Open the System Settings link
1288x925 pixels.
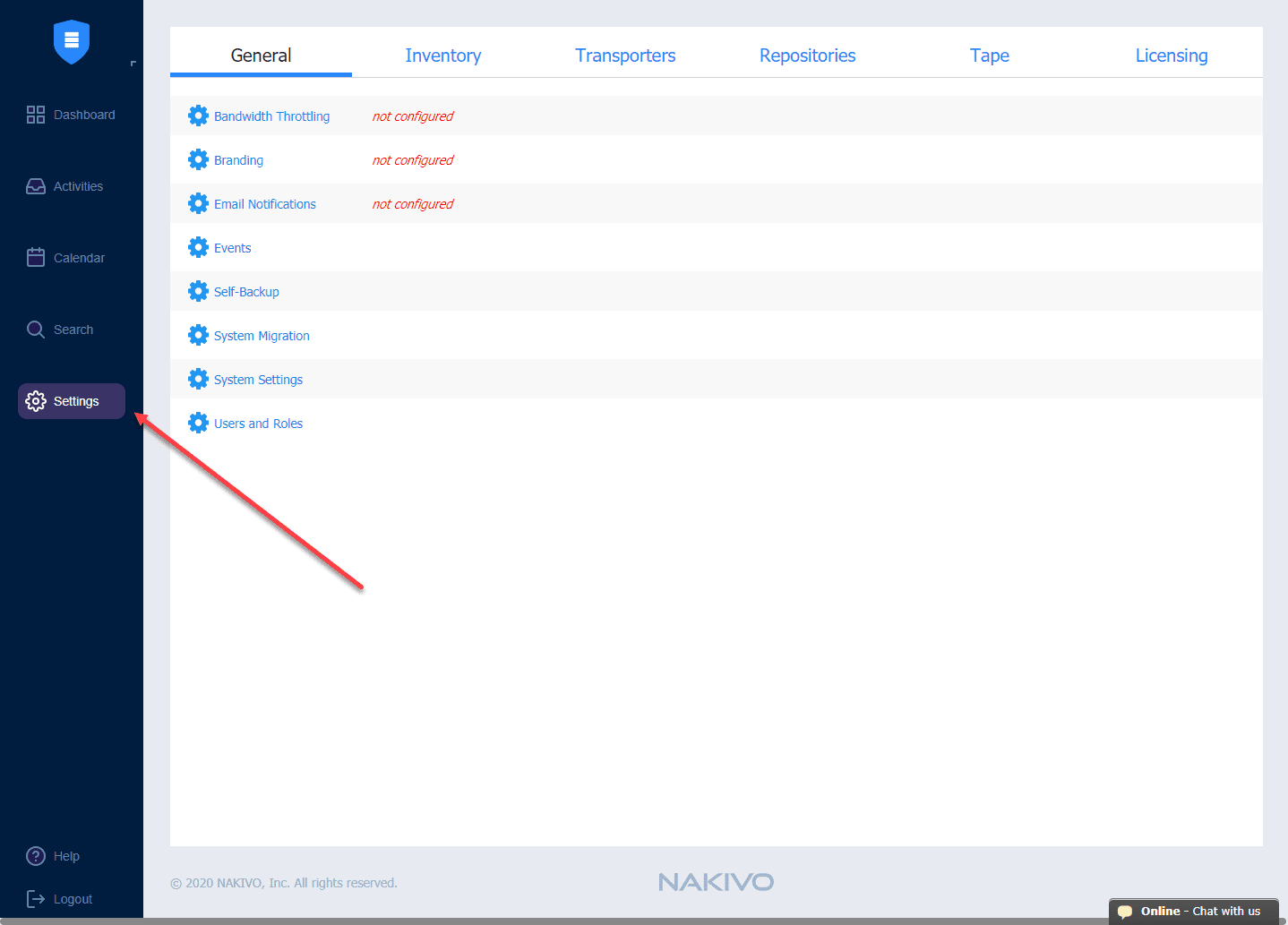coord(259,380)
